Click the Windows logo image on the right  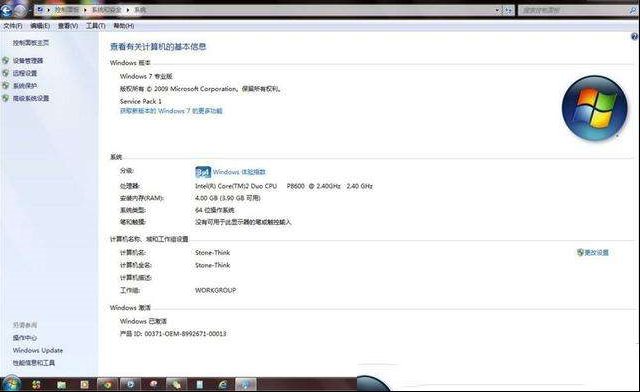tap(594, 108)
